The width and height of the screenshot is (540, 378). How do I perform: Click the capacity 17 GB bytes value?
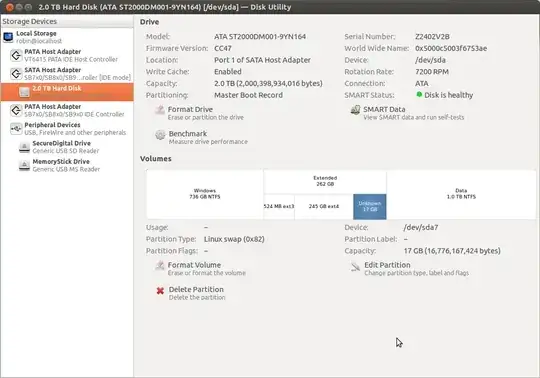coord(452,251)
